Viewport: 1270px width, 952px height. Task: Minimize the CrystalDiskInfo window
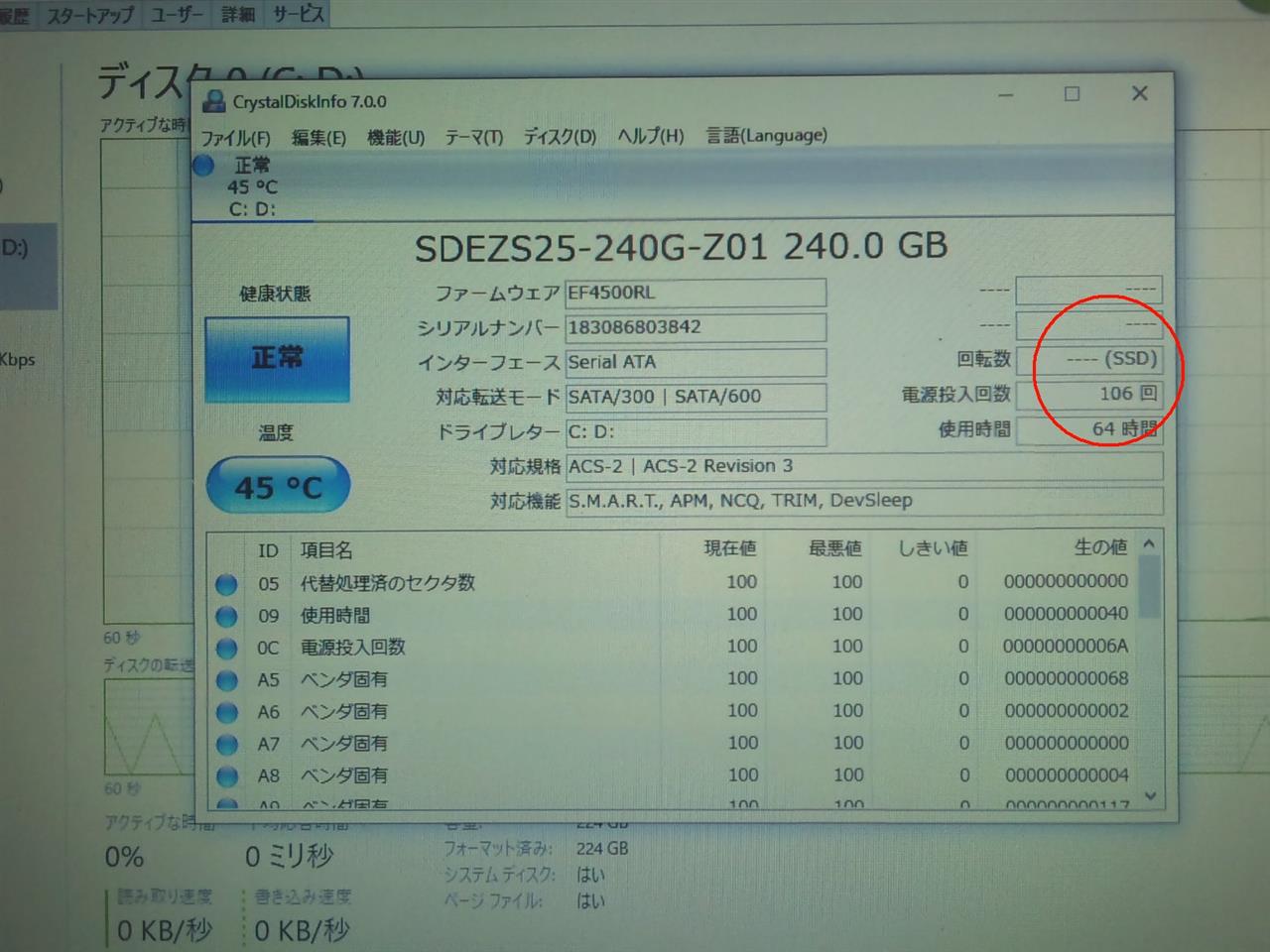(x=1006, y=95)
